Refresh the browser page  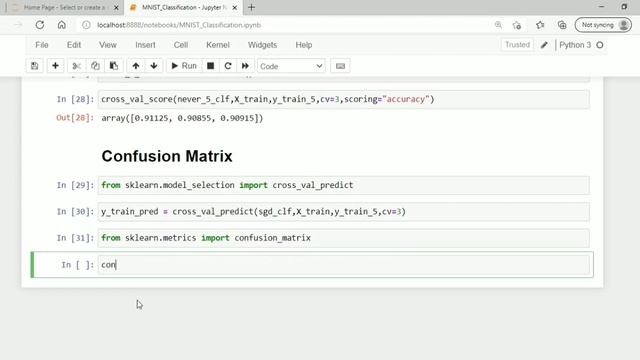[40, 25]
